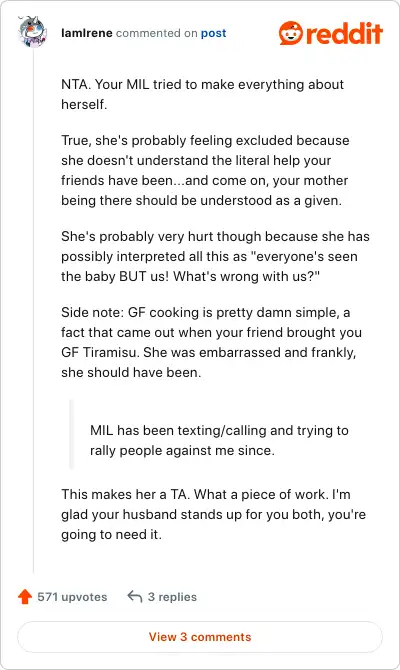Click the "True, she's probably feeling excluded" paragraph

pos(205,170)
